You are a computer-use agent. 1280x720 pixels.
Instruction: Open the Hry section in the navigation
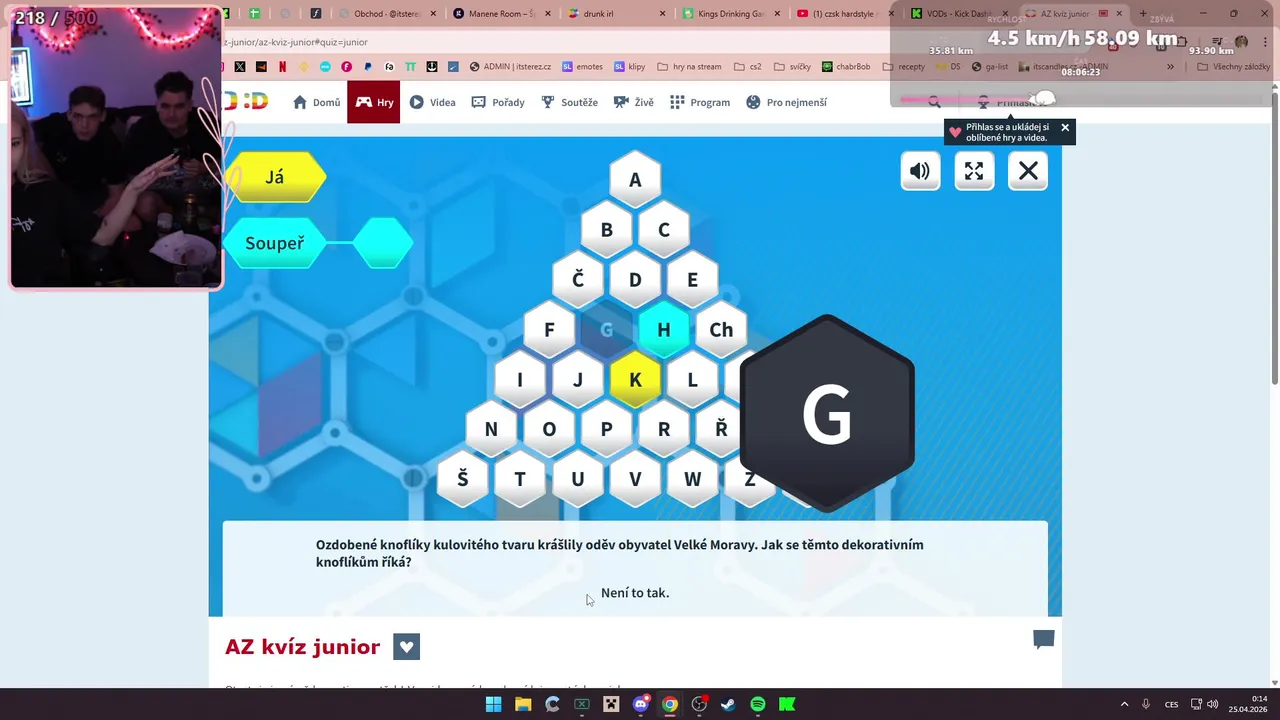374,102
